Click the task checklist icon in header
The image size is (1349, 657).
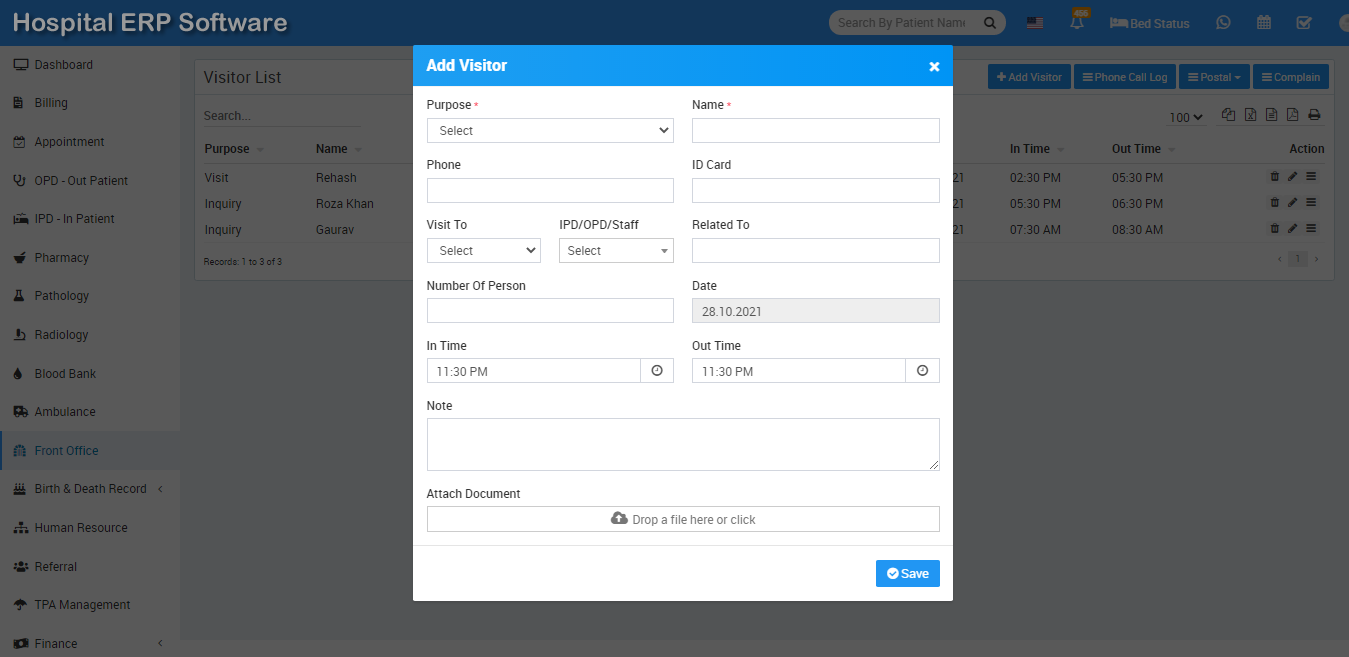(x=1304, y=23)
